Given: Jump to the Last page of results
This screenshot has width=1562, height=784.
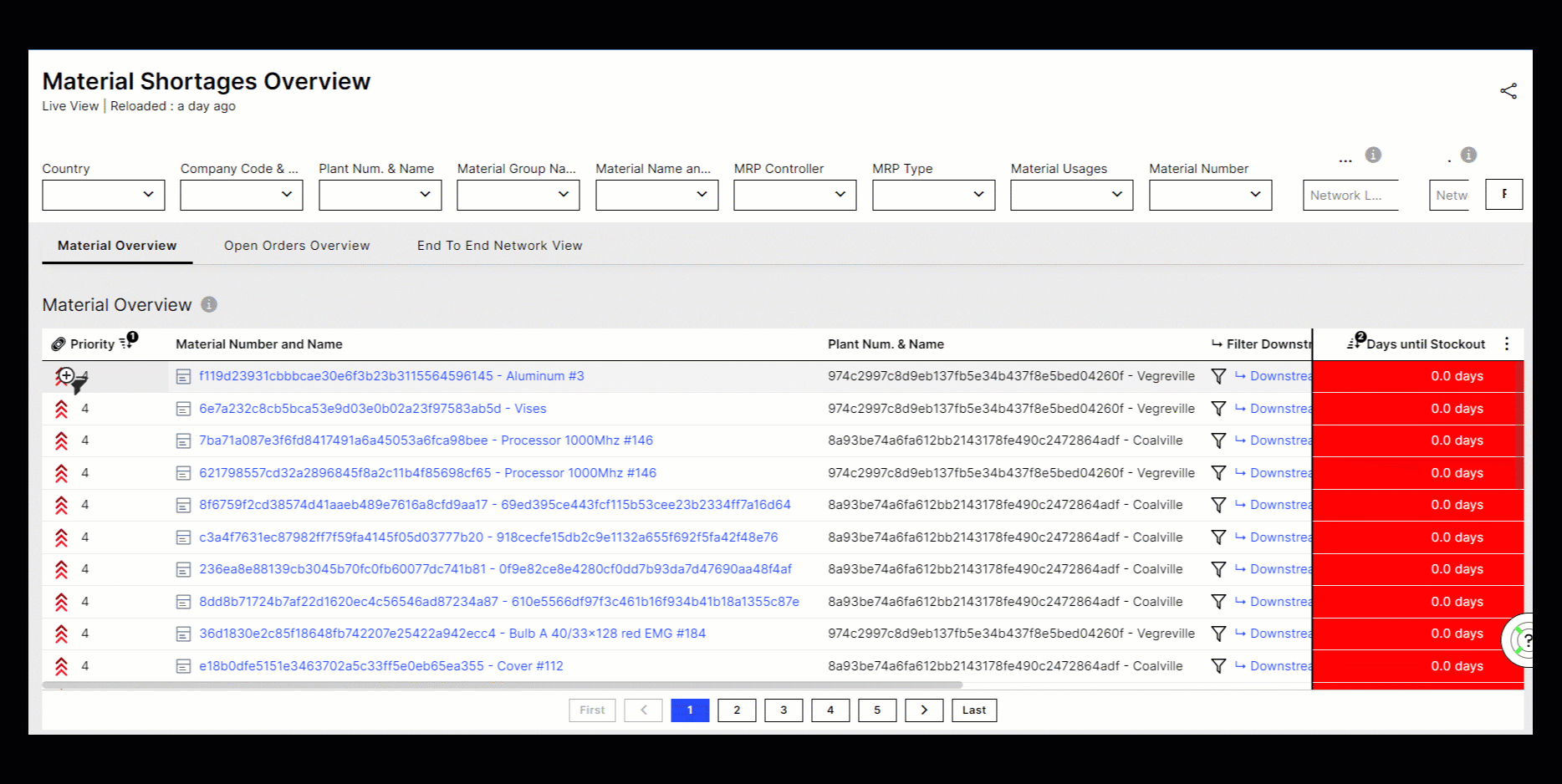Looking at the screenshot, I should pos(973,710).
